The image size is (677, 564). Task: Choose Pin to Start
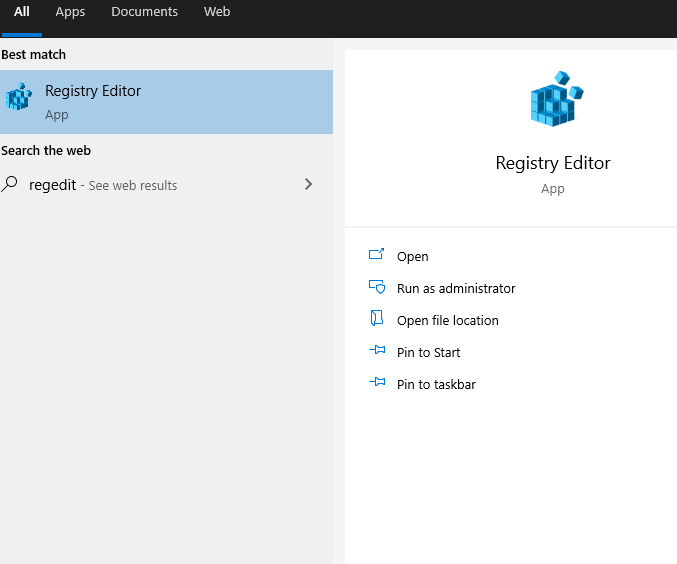[x=428, y=352]
